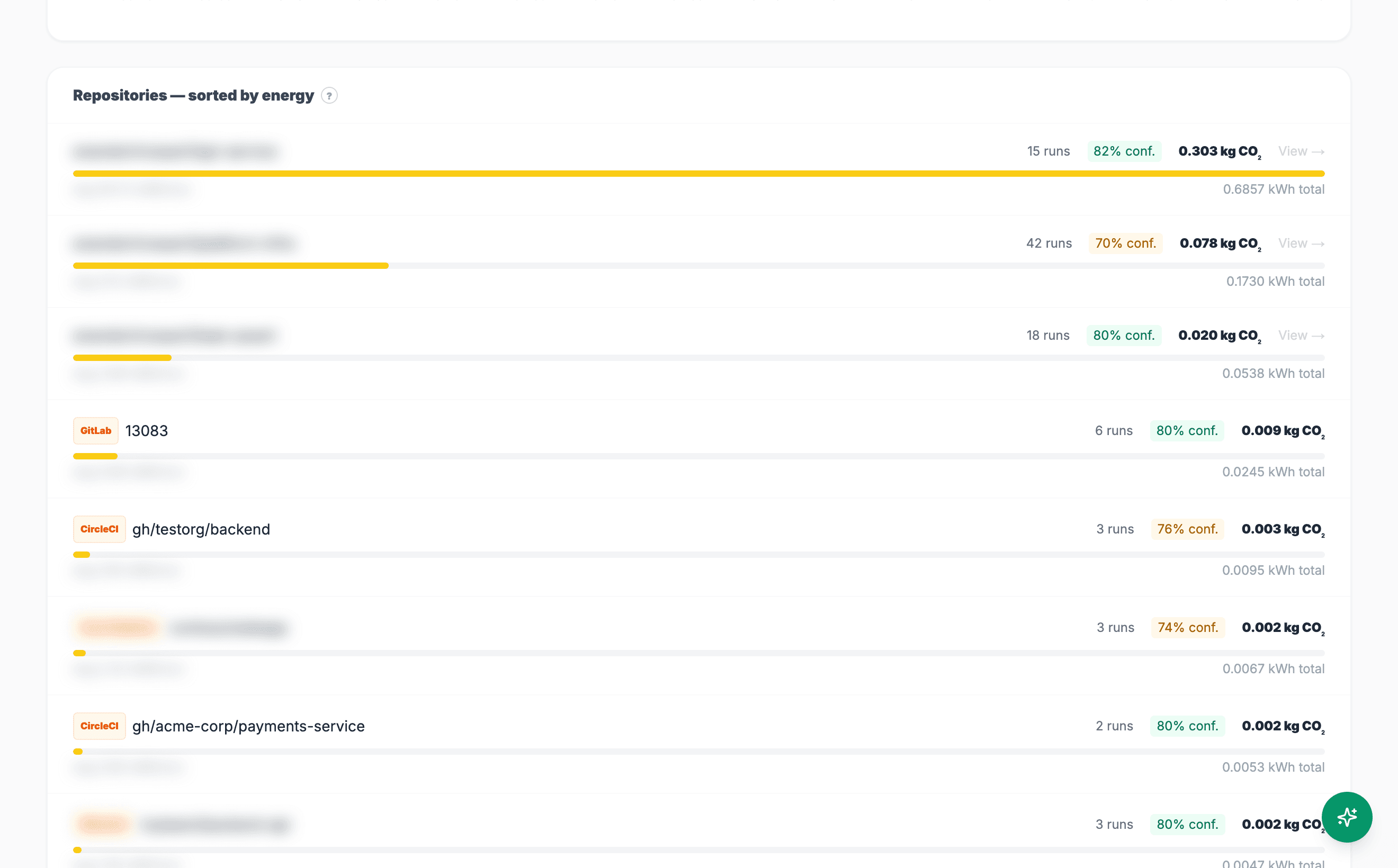Image resolution: width=1398 pixels, height=868 pixels.
Task: Click '0.009 kg CO₂' value
Action: (x=1283, y=431)
